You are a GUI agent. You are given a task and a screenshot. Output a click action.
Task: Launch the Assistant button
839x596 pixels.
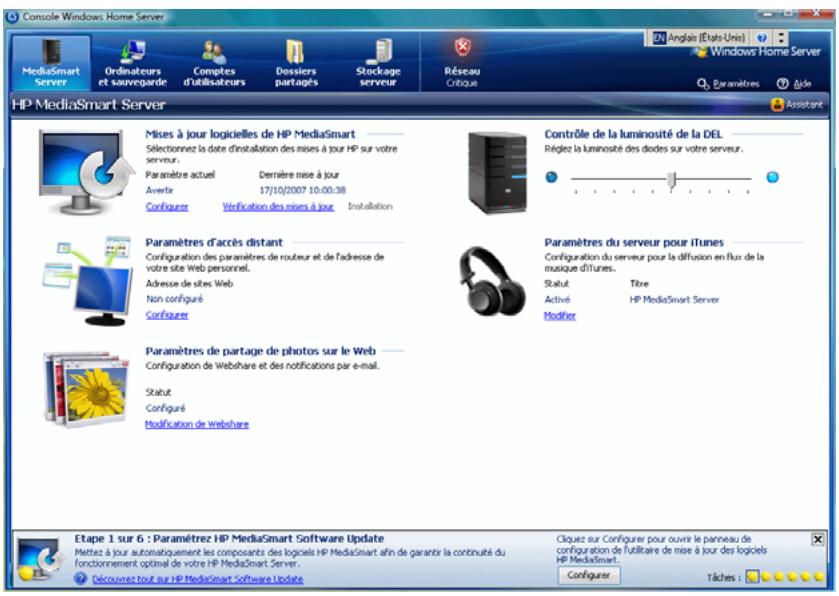tap(797, 104)
